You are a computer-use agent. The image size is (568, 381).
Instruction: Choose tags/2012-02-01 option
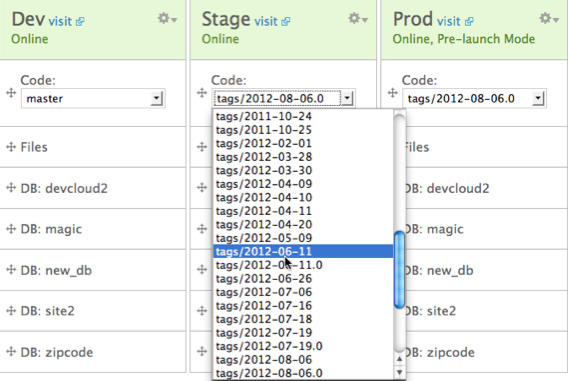(303, 143)
